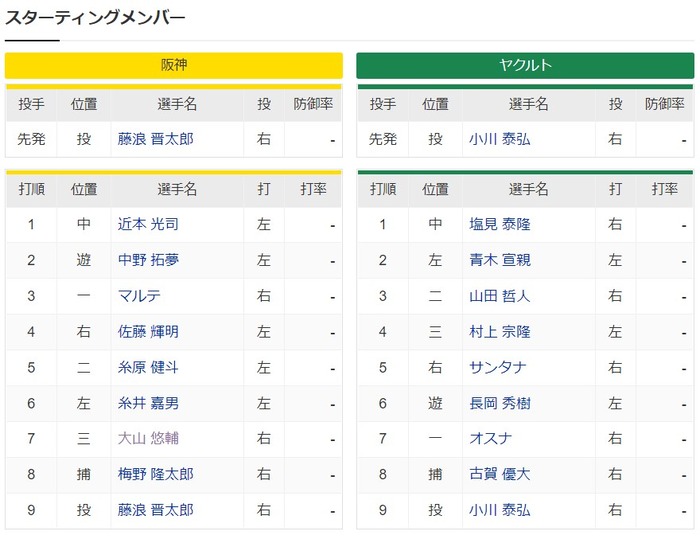Click the サンタナ player link
The width and height of the screenshot is (700, 539).
[x=498, y=368]
